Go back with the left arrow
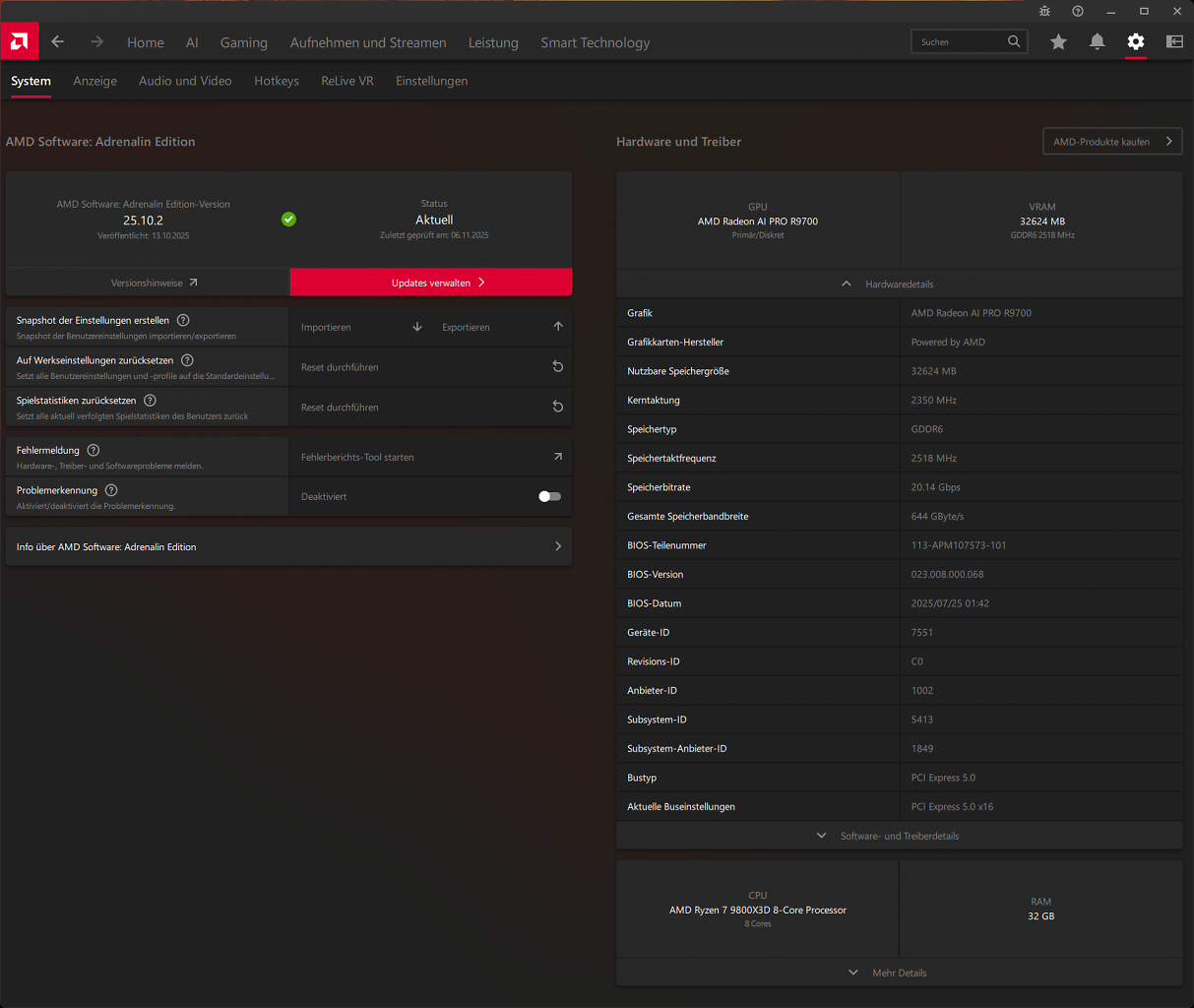 pyautogui.click(x=57, y=41)
